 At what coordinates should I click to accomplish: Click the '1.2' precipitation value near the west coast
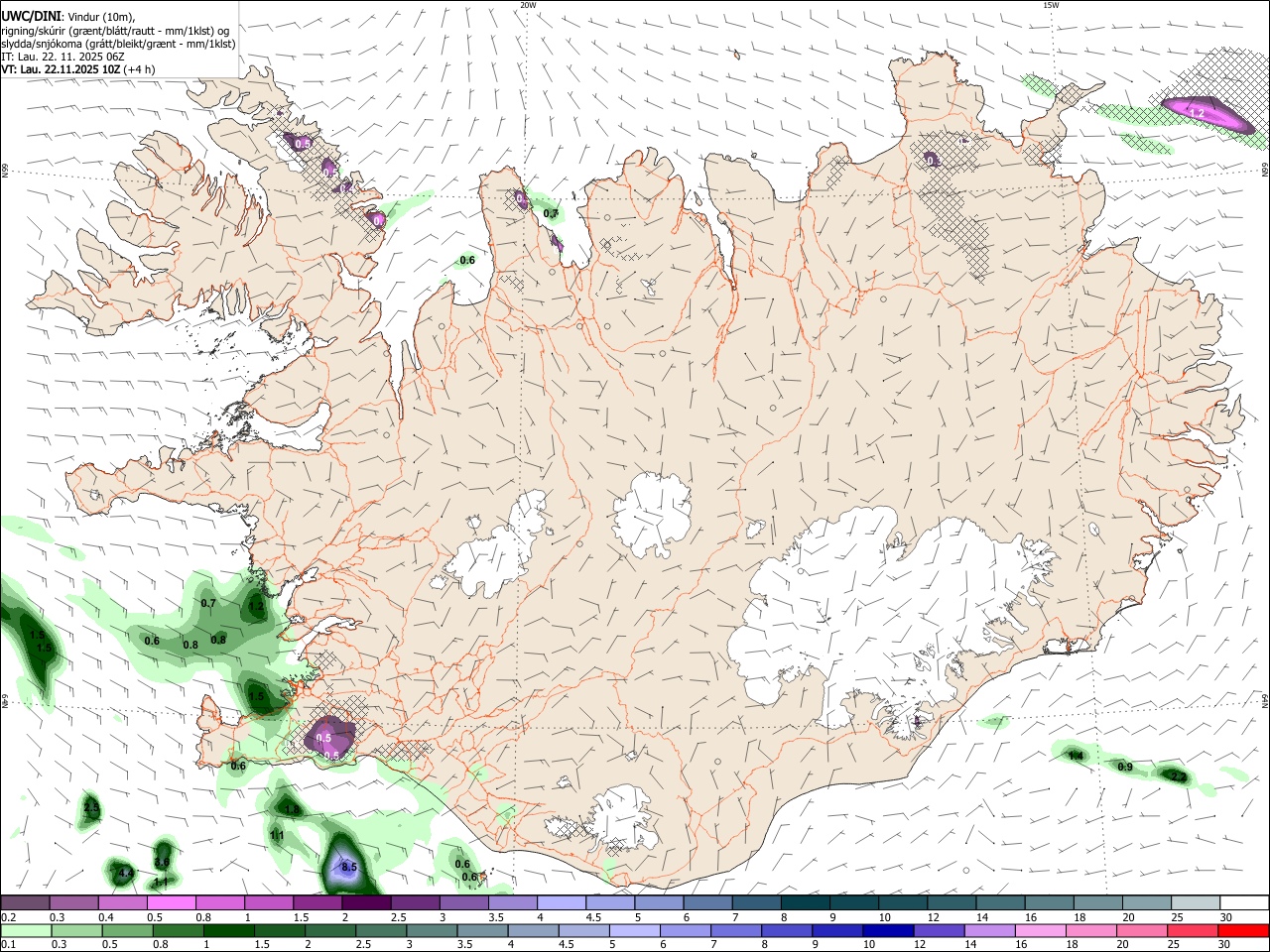click(x=256, y=606)
